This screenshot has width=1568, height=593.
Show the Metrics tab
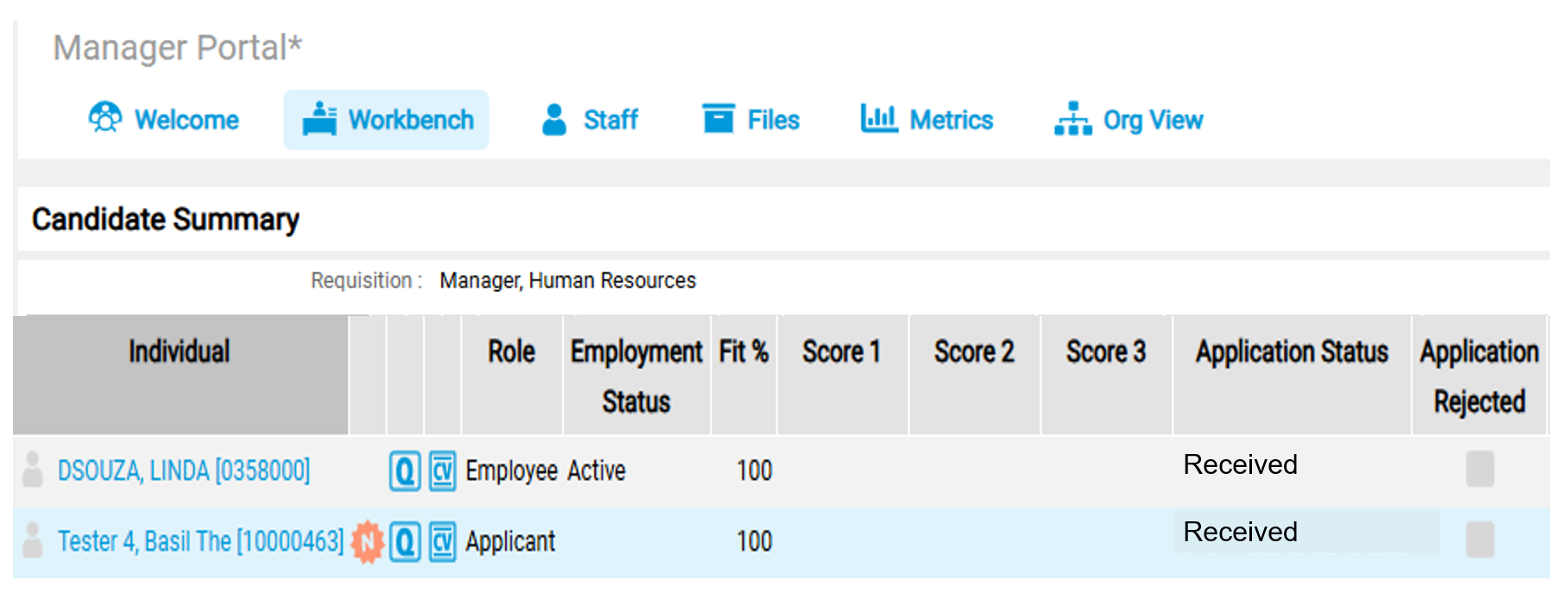(x=926, y=119)
